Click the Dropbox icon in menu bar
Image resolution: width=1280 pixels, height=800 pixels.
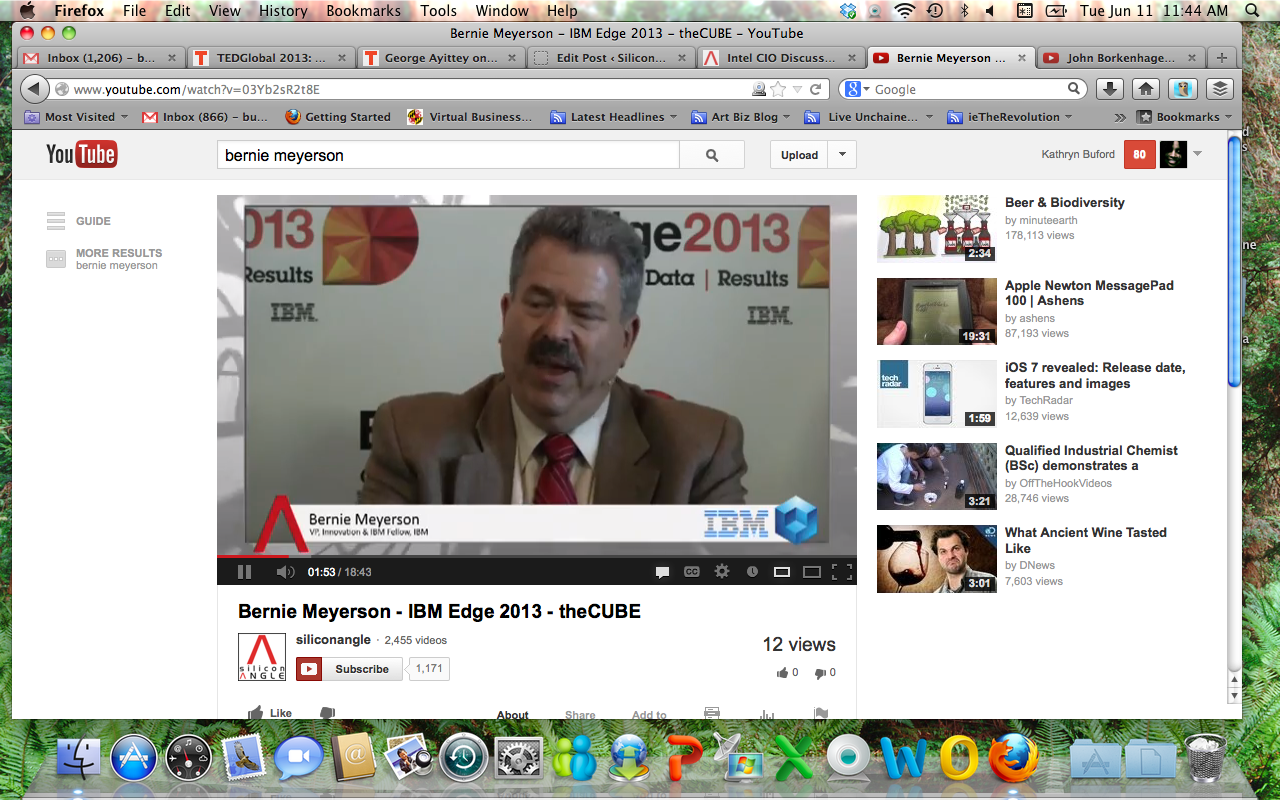pyautogui.click(x=848, y=11)
